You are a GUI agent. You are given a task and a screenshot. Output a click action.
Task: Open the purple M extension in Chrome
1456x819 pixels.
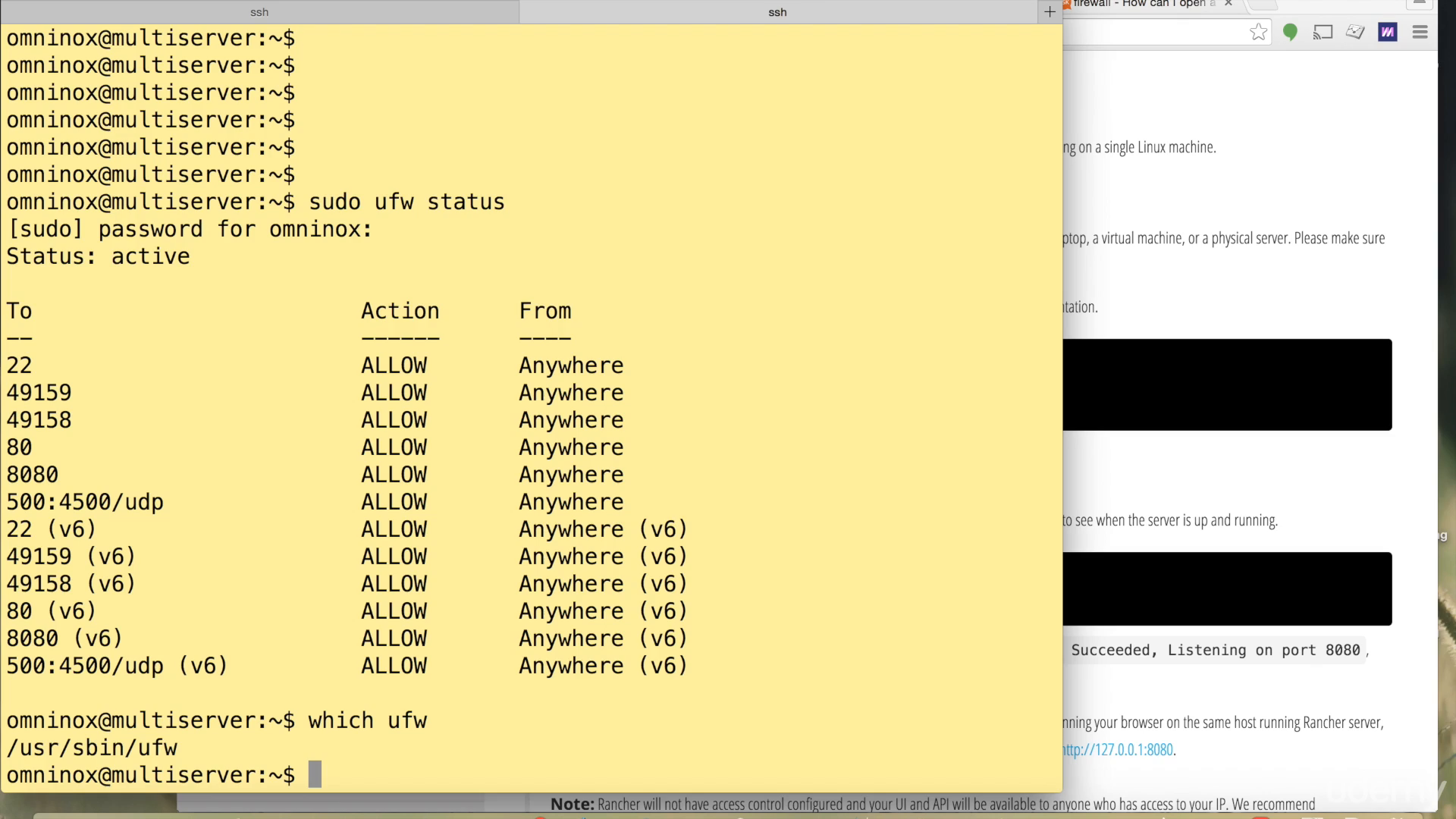pyautogui.click(x=1388, y=32)
